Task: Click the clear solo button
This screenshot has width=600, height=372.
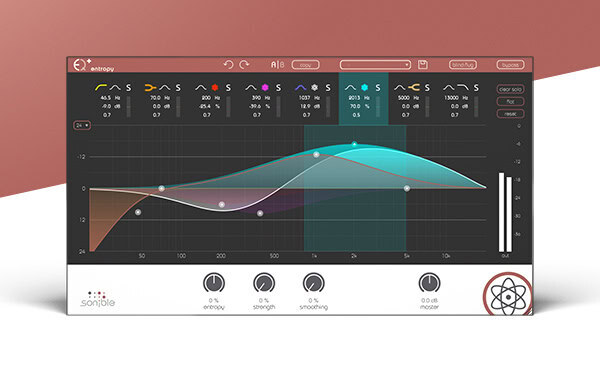Action: [x=510, y=89]
